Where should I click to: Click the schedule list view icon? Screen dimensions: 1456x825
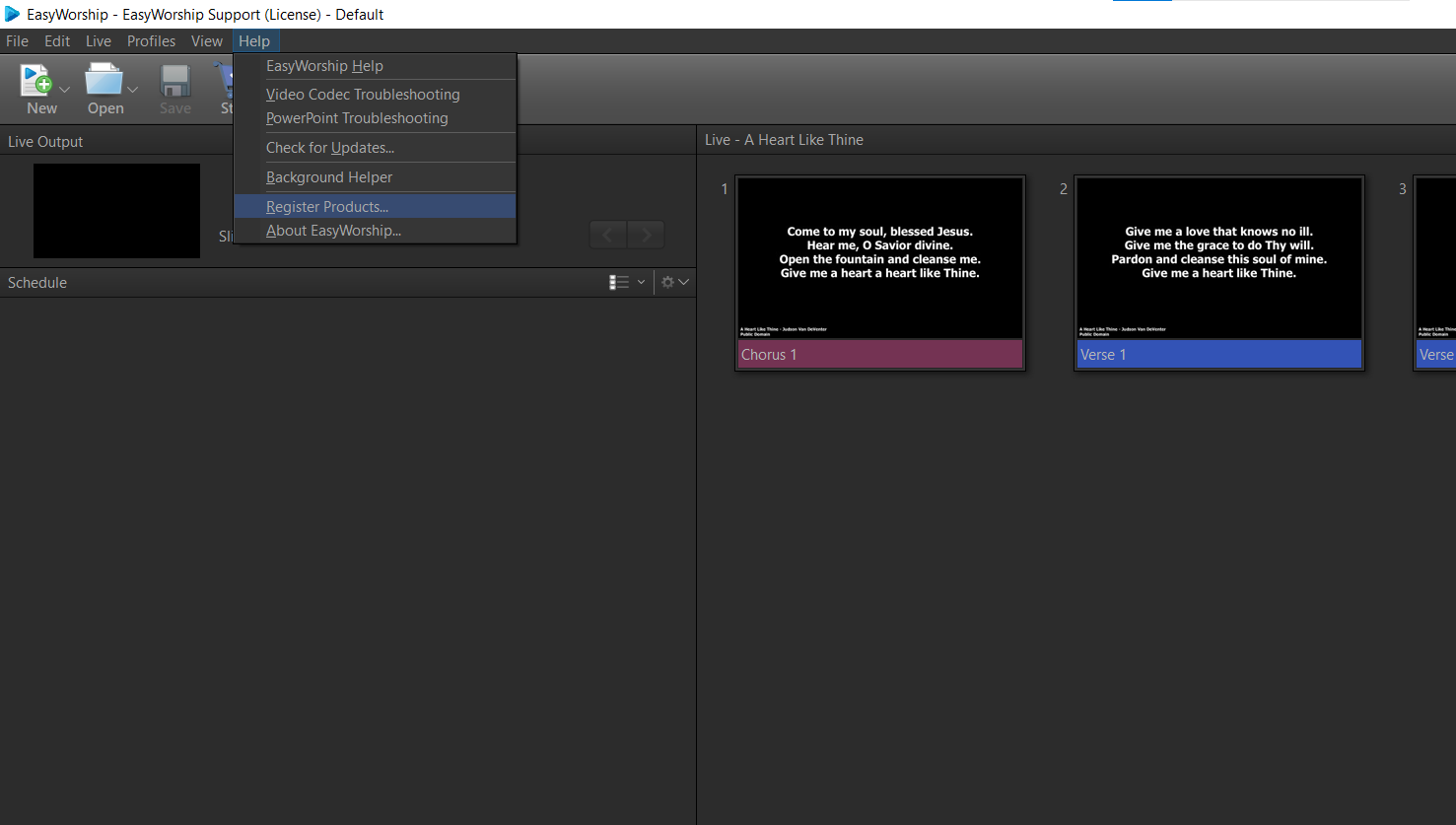pyautogui.click(x=619, y=283)
